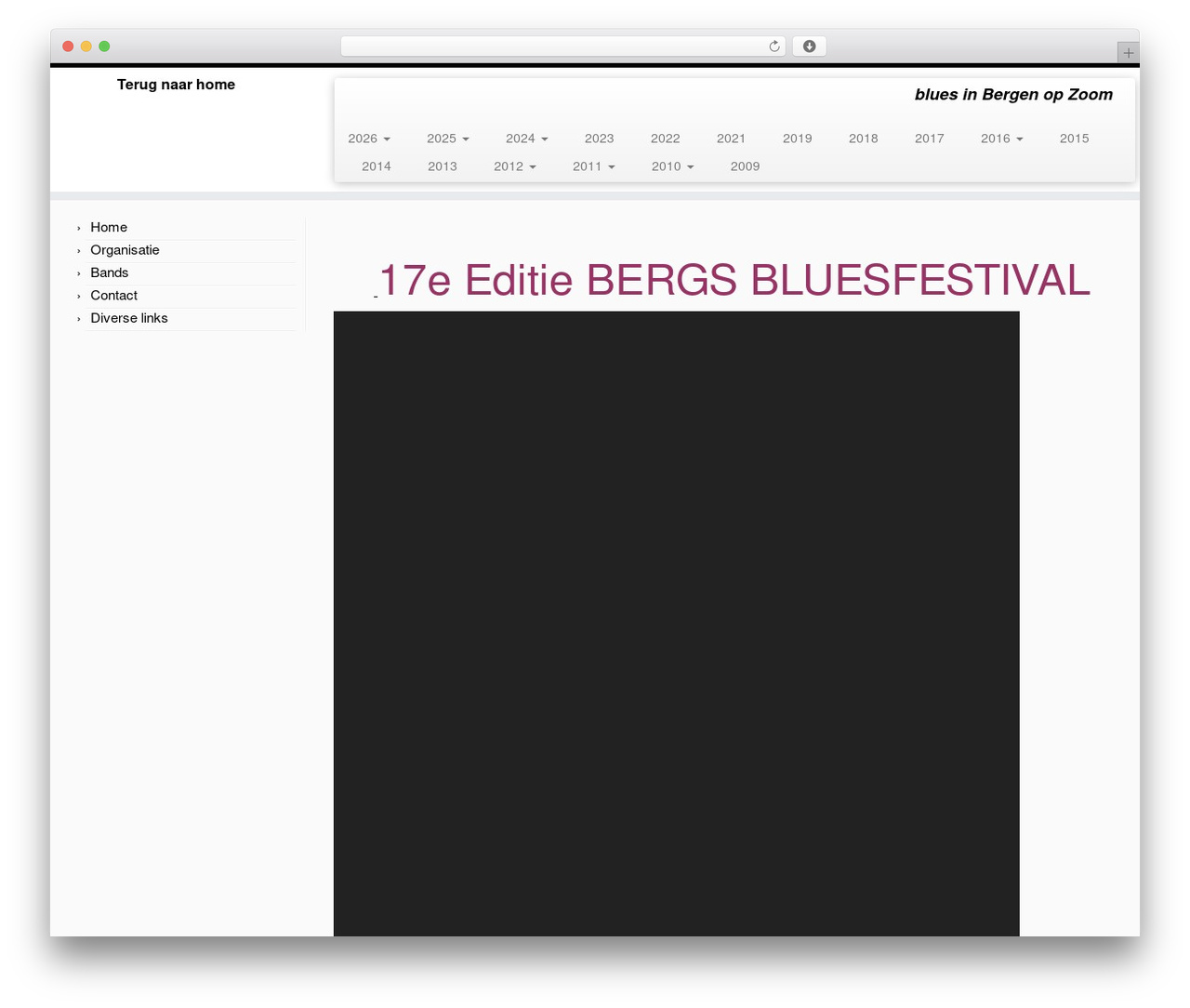Expand the 2010 dropdown menu

tap(673, 166)
